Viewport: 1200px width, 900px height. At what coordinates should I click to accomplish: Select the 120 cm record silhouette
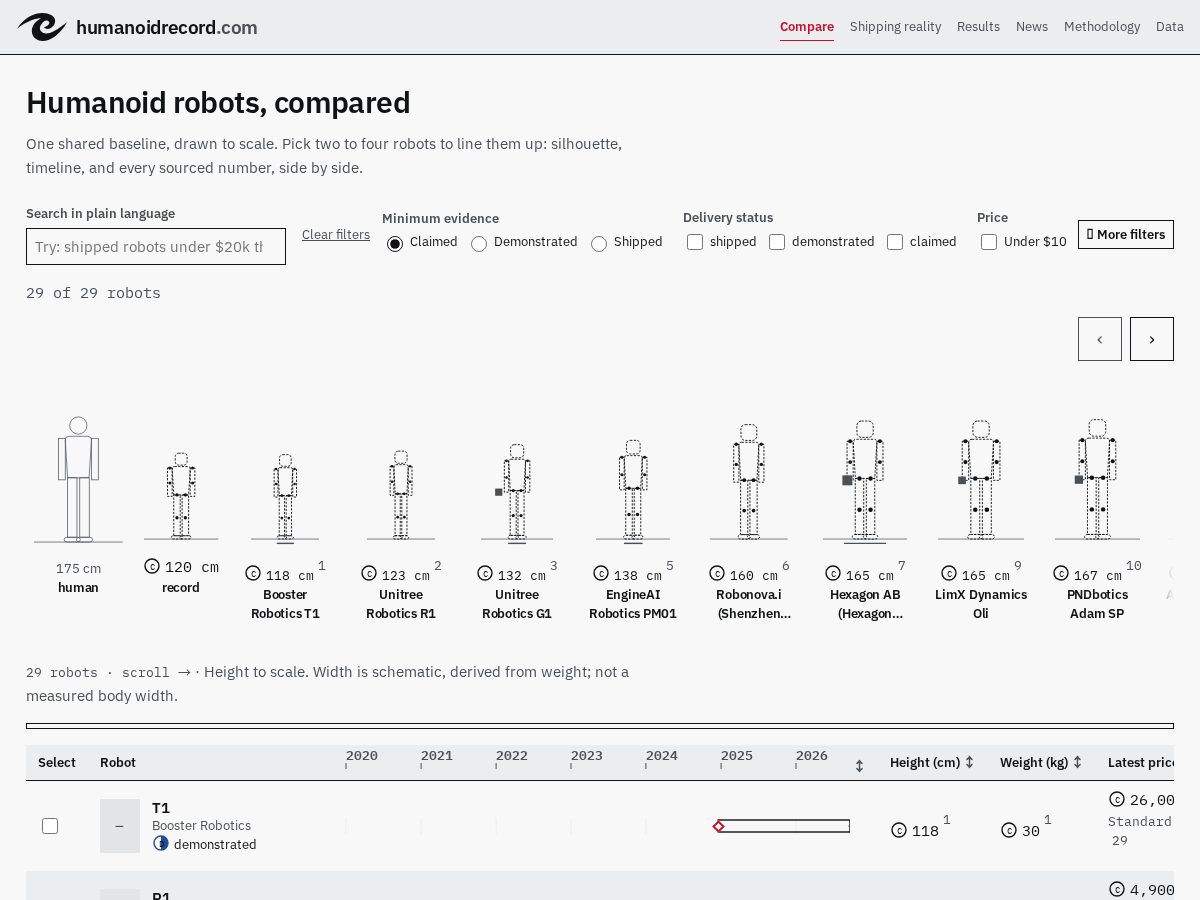(181, 496)
